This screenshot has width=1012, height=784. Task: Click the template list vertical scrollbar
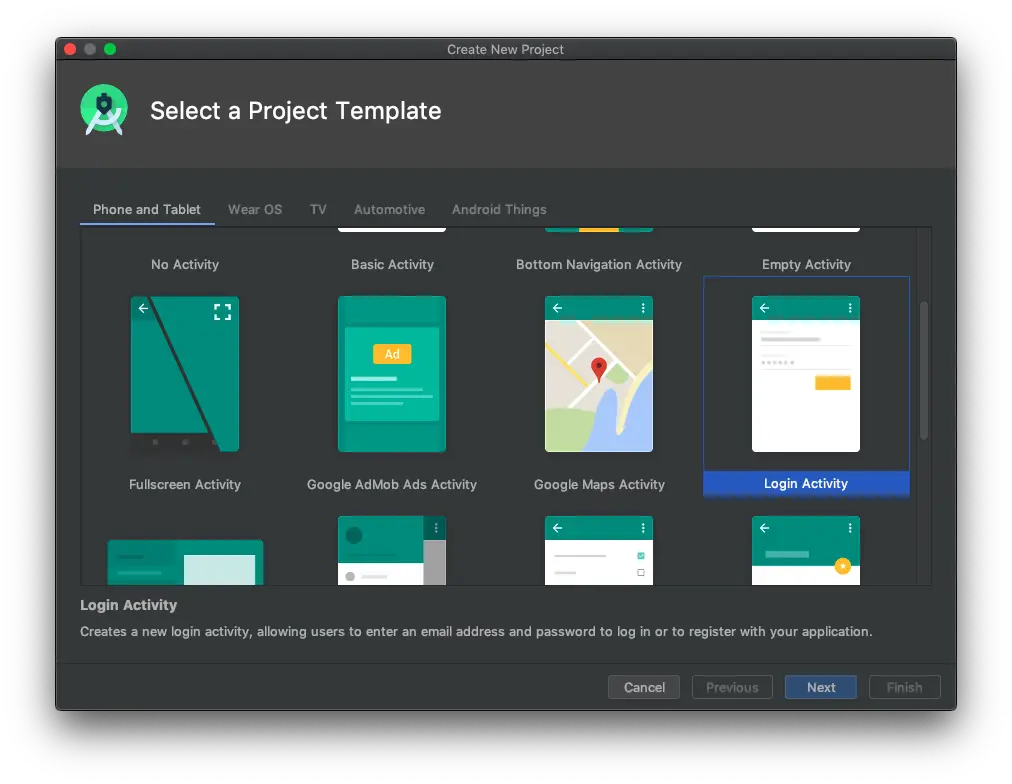click(x=924, y=370)
